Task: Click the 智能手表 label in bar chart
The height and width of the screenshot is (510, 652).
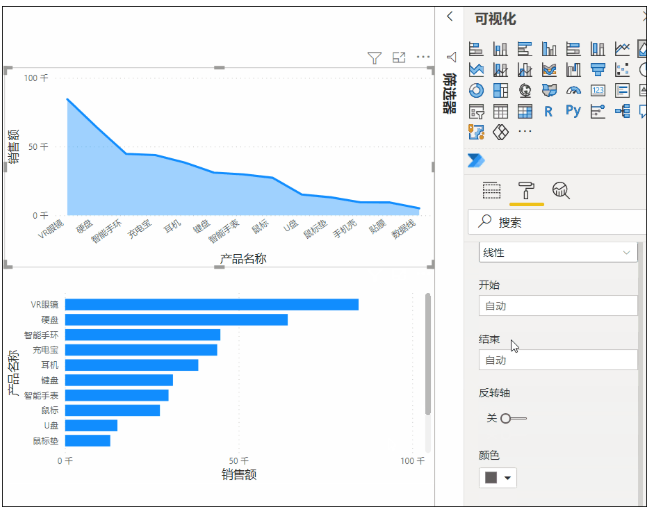Action: (41, 395)
